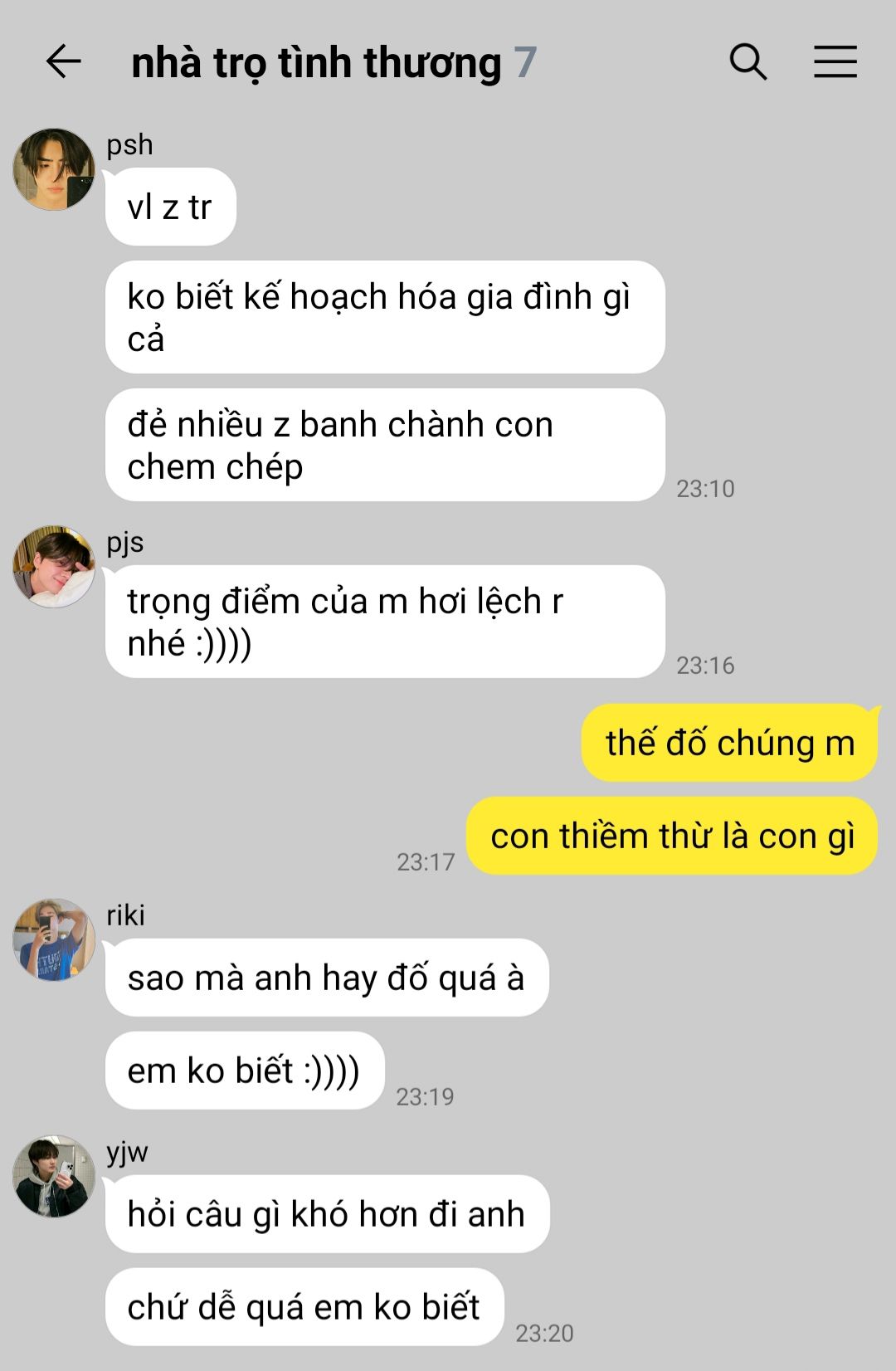896x1371 pixels.
Task: Tap the 'đẻ nhiều z banh chành' bubble
Action: tap(385, 445)
